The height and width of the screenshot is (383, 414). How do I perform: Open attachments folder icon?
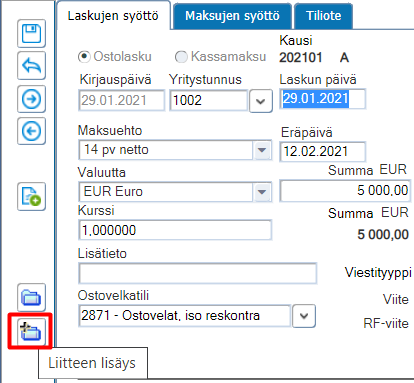point(31,297)
